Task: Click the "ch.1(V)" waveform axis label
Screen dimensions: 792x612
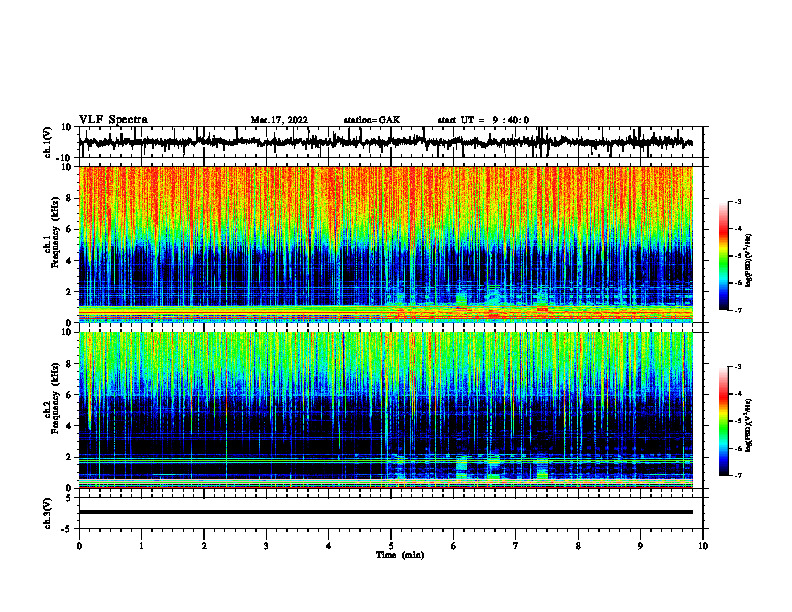Action: 48,142
